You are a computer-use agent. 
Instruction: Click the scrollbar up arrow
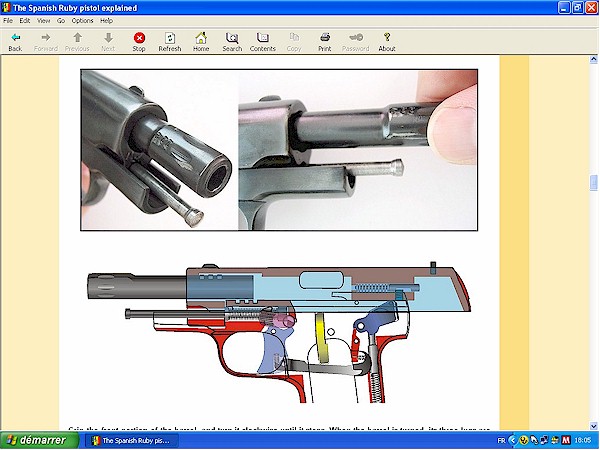point(593,59)
